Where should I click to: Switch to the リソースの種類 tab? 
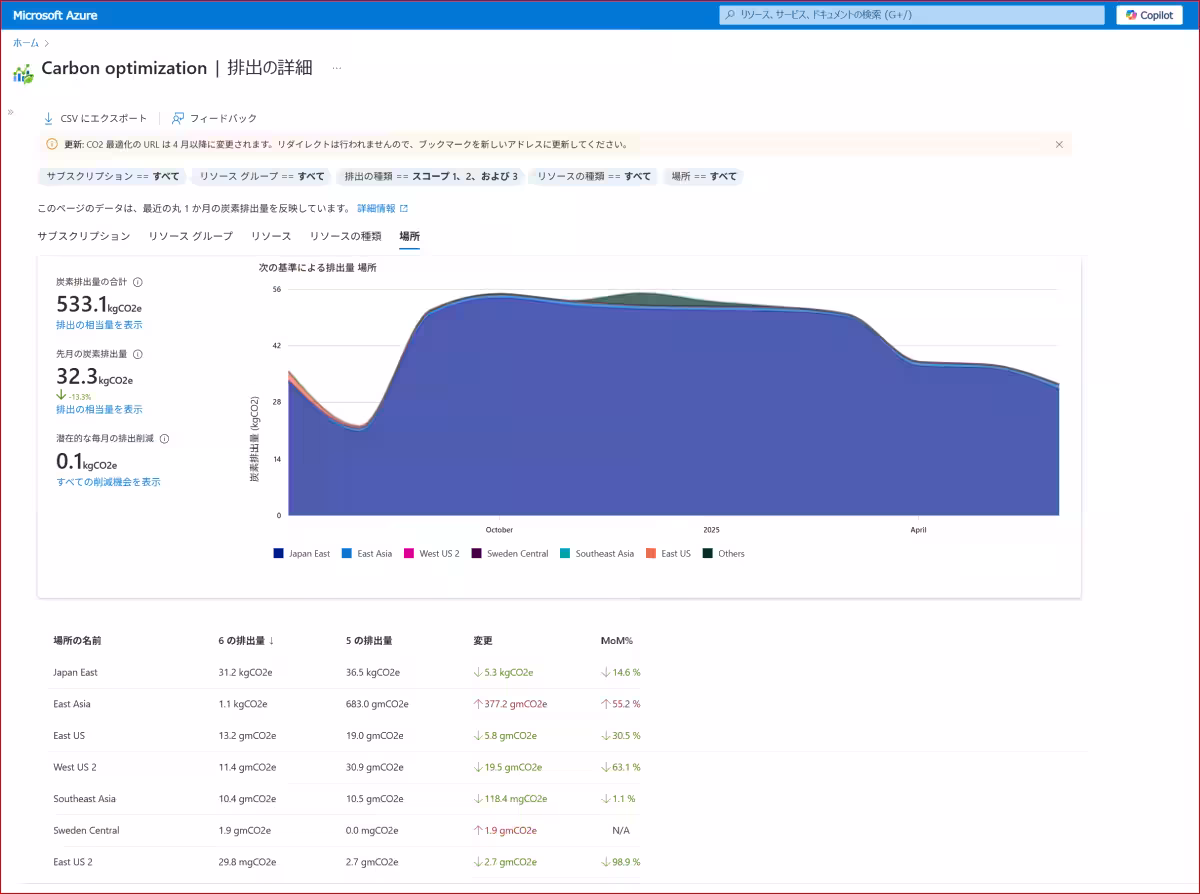tap(345, 236)
